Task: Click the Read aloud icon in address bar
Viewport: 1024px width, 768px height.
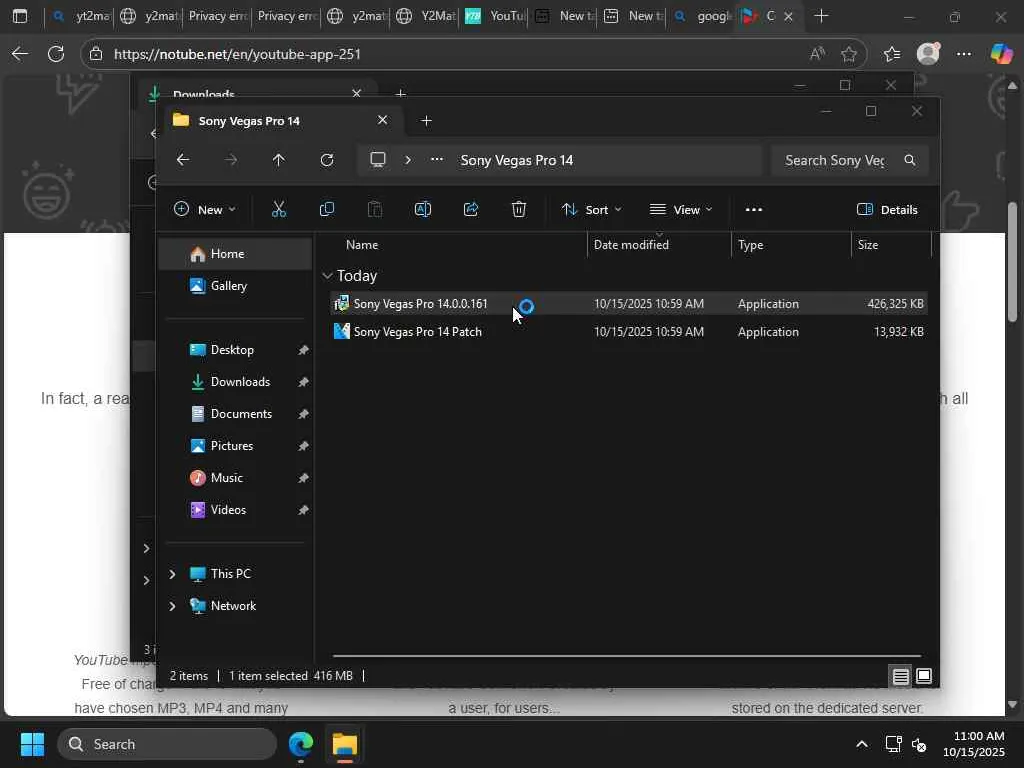Action: [817, 54]
